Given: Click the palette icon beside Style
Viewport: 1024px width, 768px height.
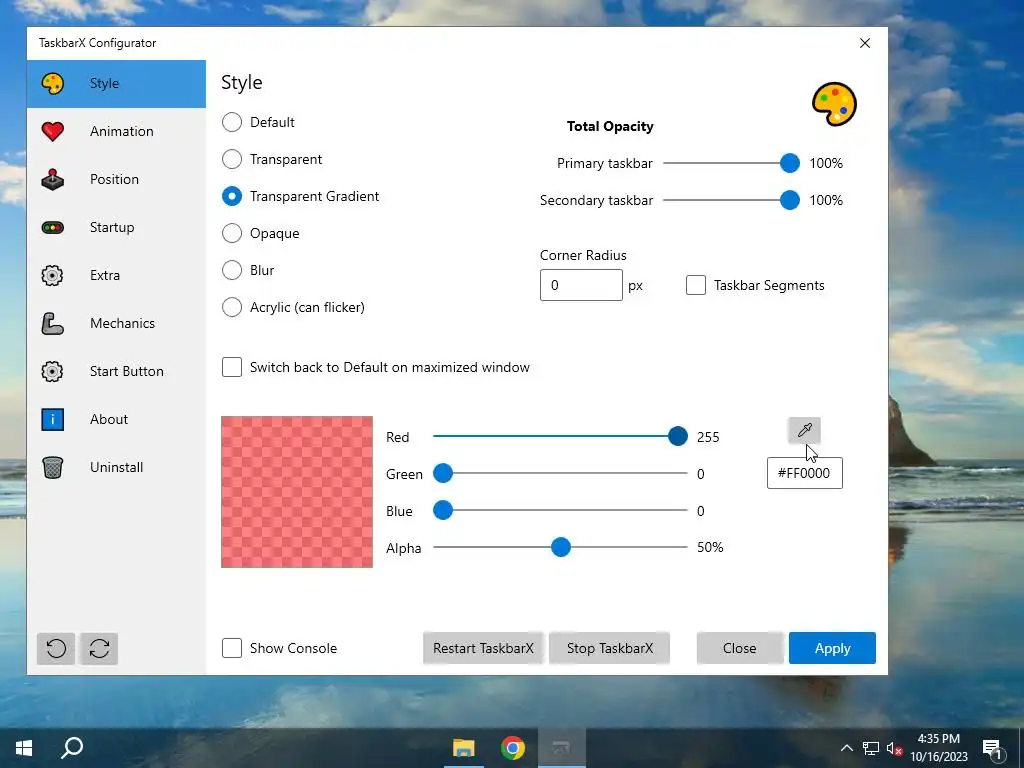Looking at the screenshot, I should [52, 84].
